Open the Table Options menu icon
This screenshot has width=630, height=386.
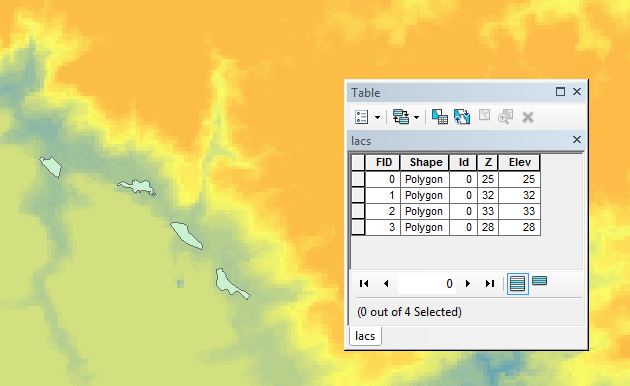362,117
